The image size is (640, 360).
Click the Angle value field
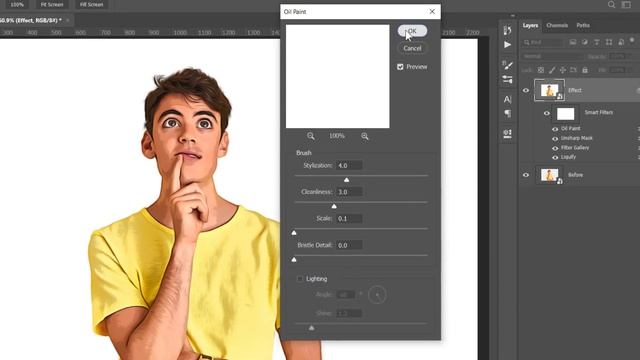tap(345, 294)
